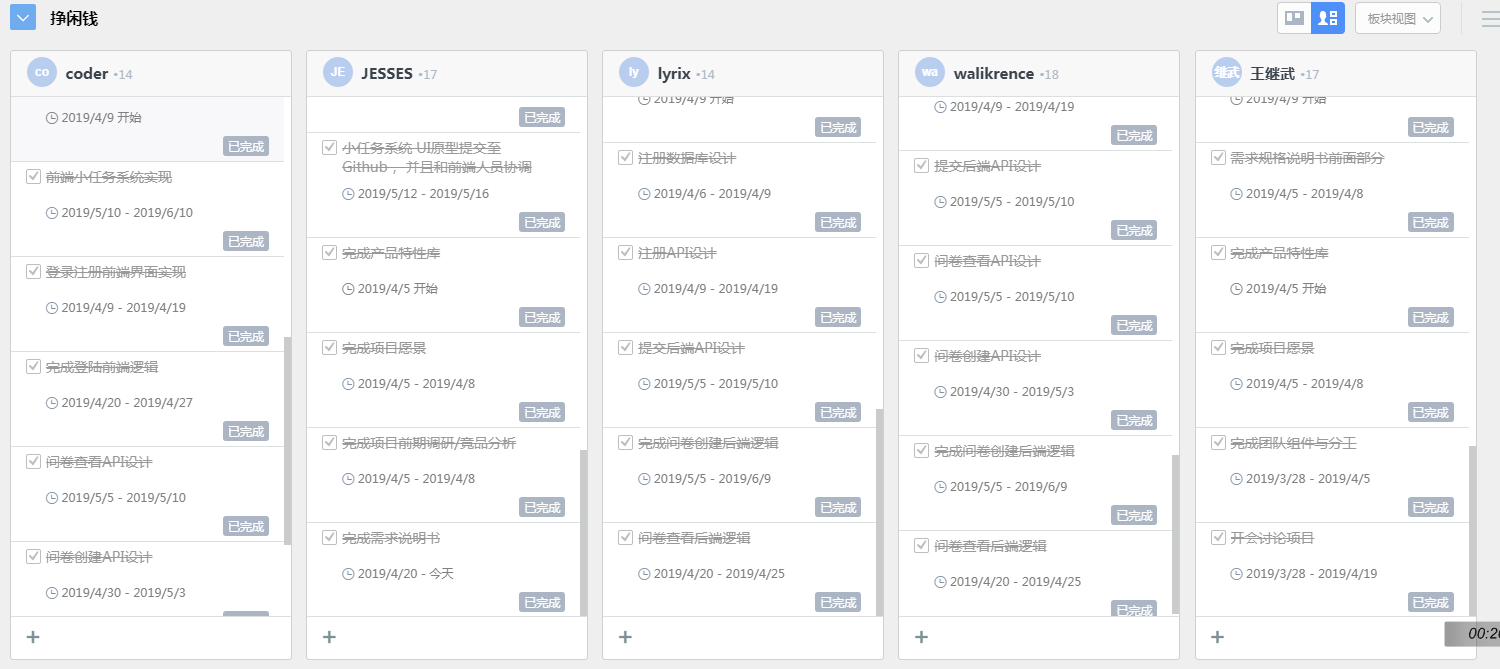Click the blue project dropdown arrow icon
The height and width of the screenshot is (669, 1500).
pos(23,17)
